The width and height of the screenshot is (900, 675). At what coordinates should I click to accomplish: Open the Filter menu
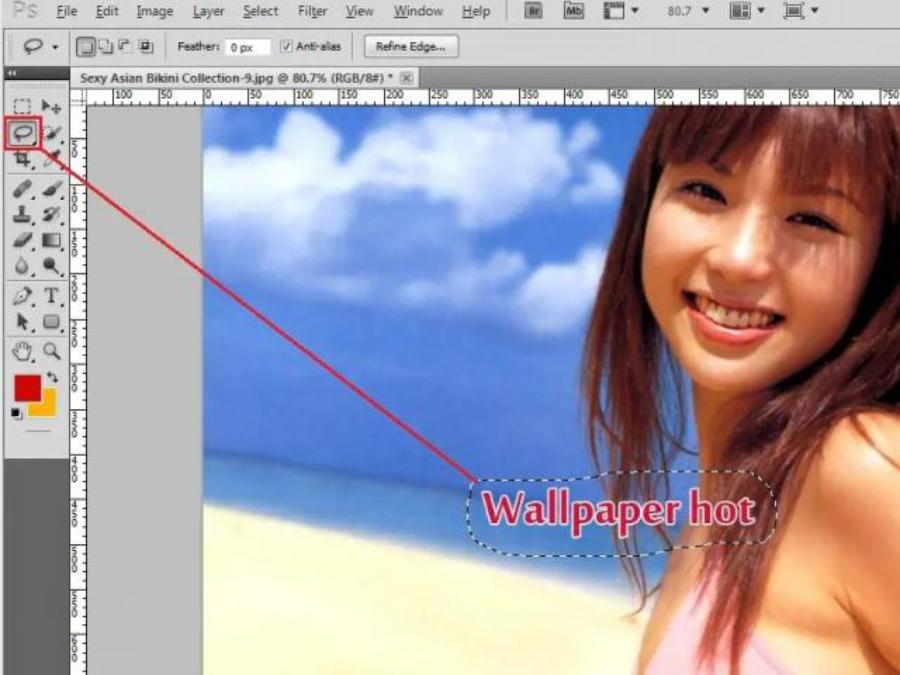point(312,12)
